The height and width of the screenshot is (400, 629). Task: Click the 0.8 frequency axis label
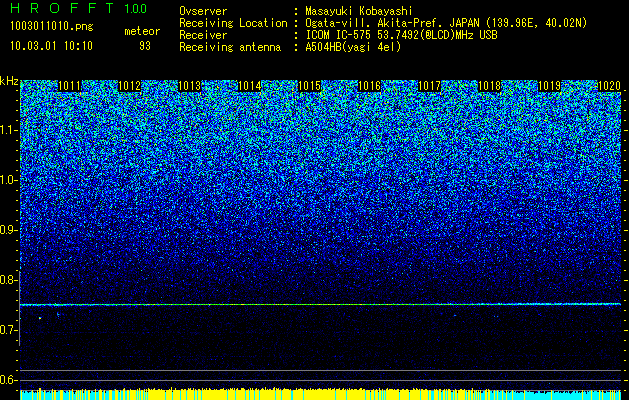coord(8,280)
